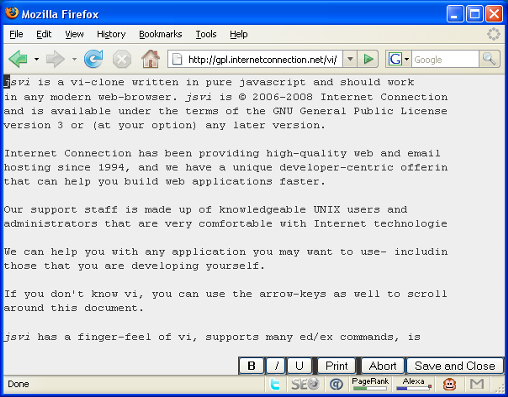This screenshot has width=508, height=397.
Task: Click the Alexa rank indicator
Action: point(413,384)
